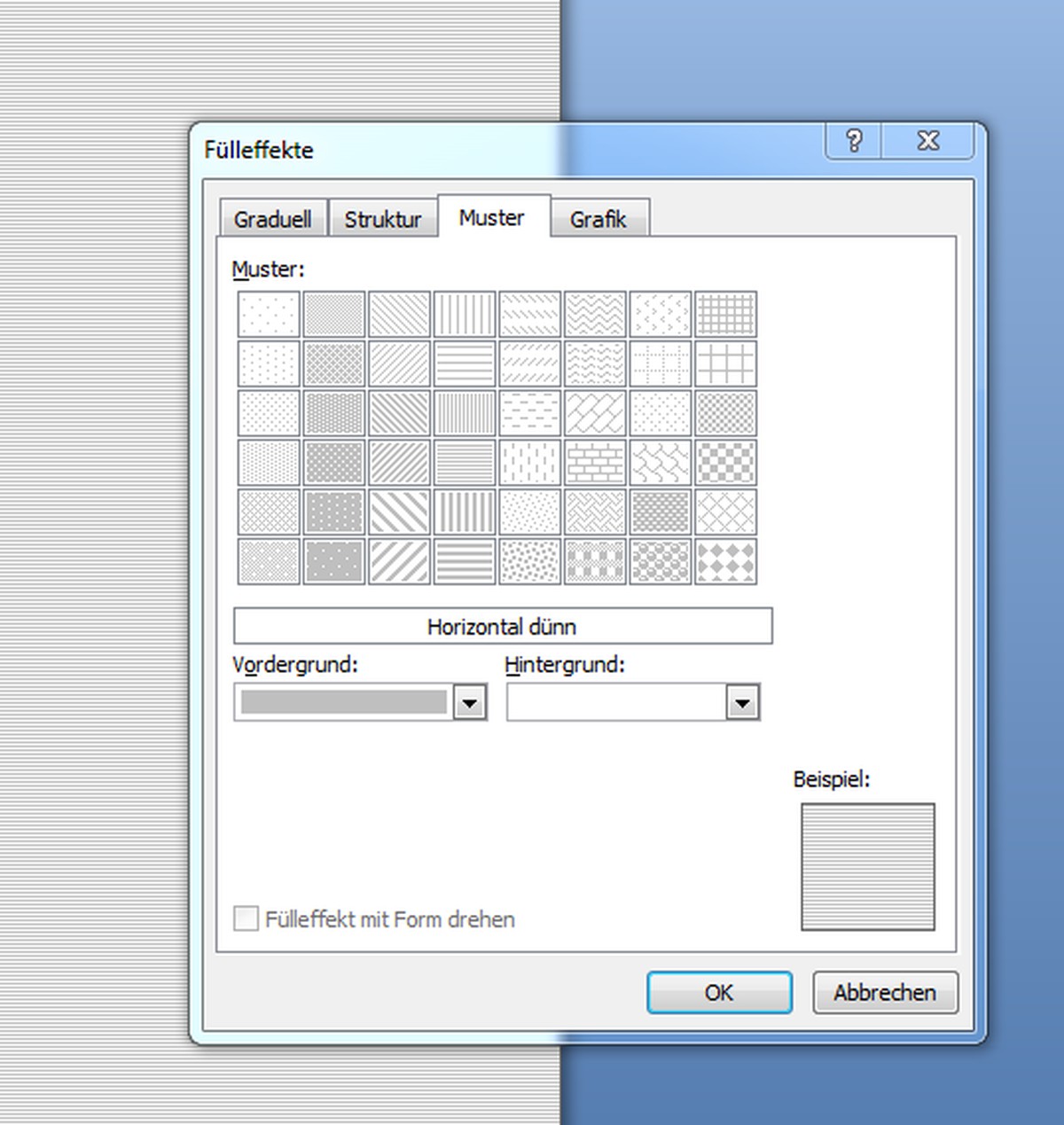Select the large checkerboard pattern
Viewport: 1064px width, 1125px height.
[x=726, y=463]
